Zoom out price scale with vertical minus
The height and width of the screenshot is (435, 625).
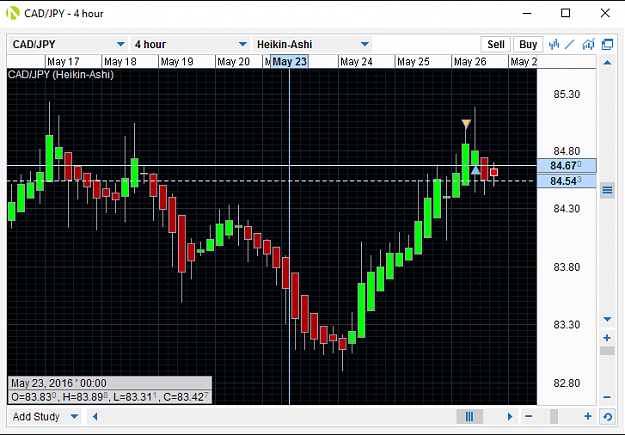point(607,397)
